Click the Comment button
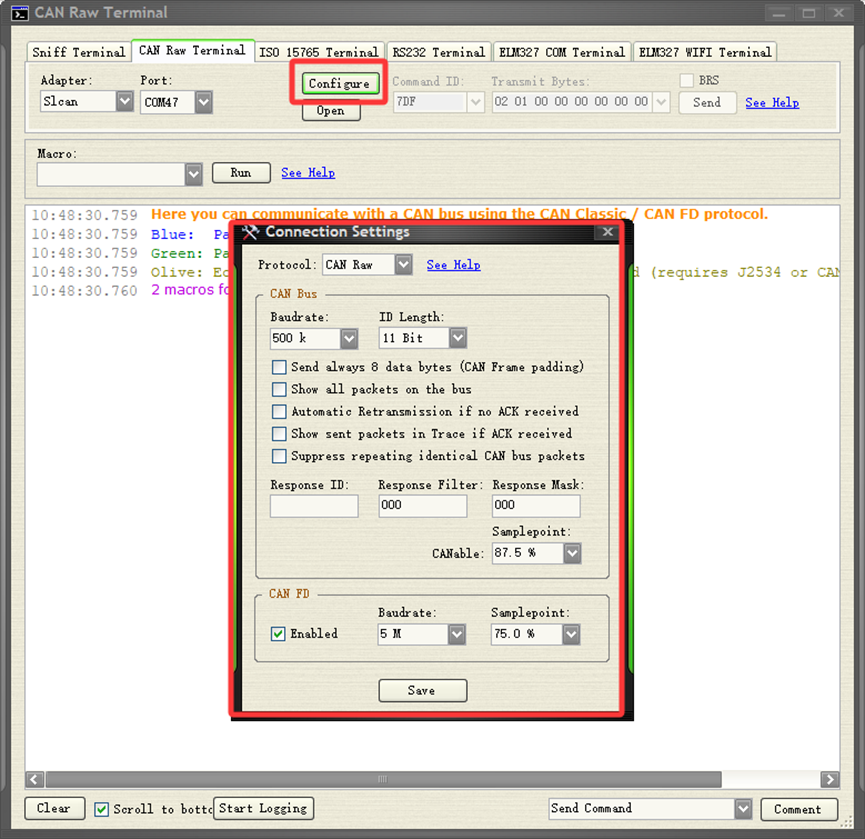865x839 pixels. click(798, 809)
